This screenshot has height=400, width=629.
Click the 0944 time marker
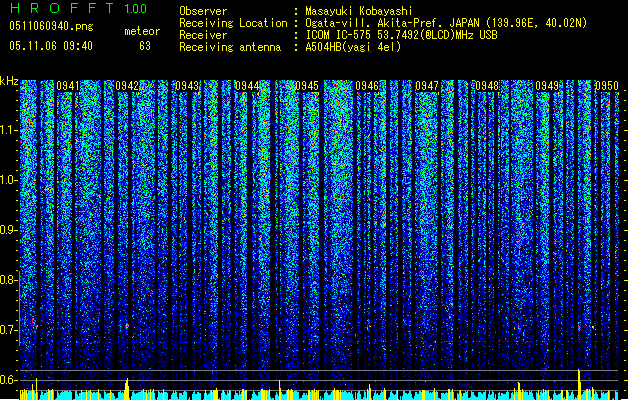coord(247,86)
